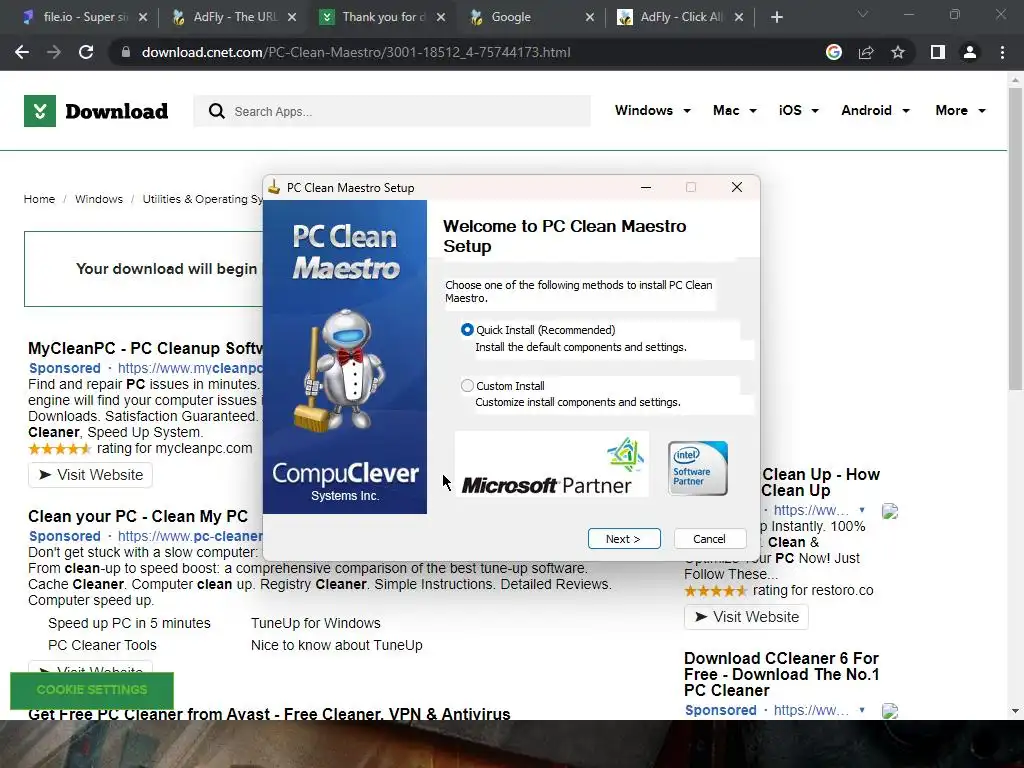Open 'Nice to know about TuneUp' link

click(x=336, y=645)
